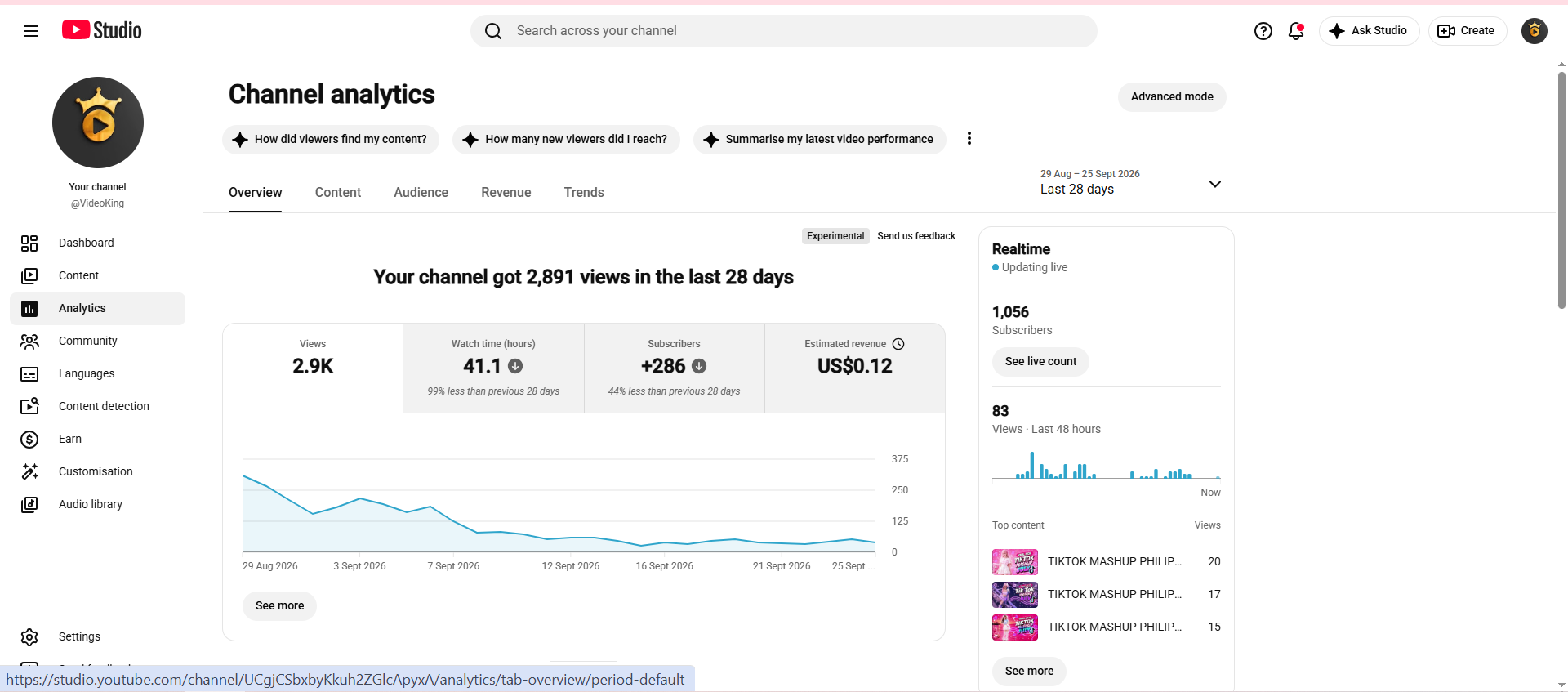Switch to the Audience tab
The height and width of the screenshot is (692, 1568).
point(421,193)
